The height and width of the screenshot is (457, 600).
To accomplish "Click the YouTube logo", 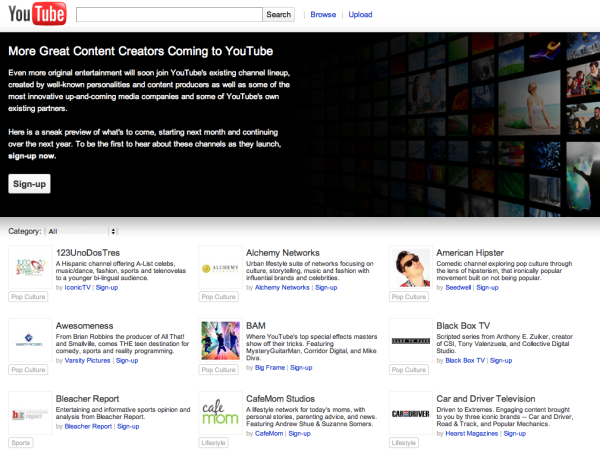I will click(x=37, y=16).
